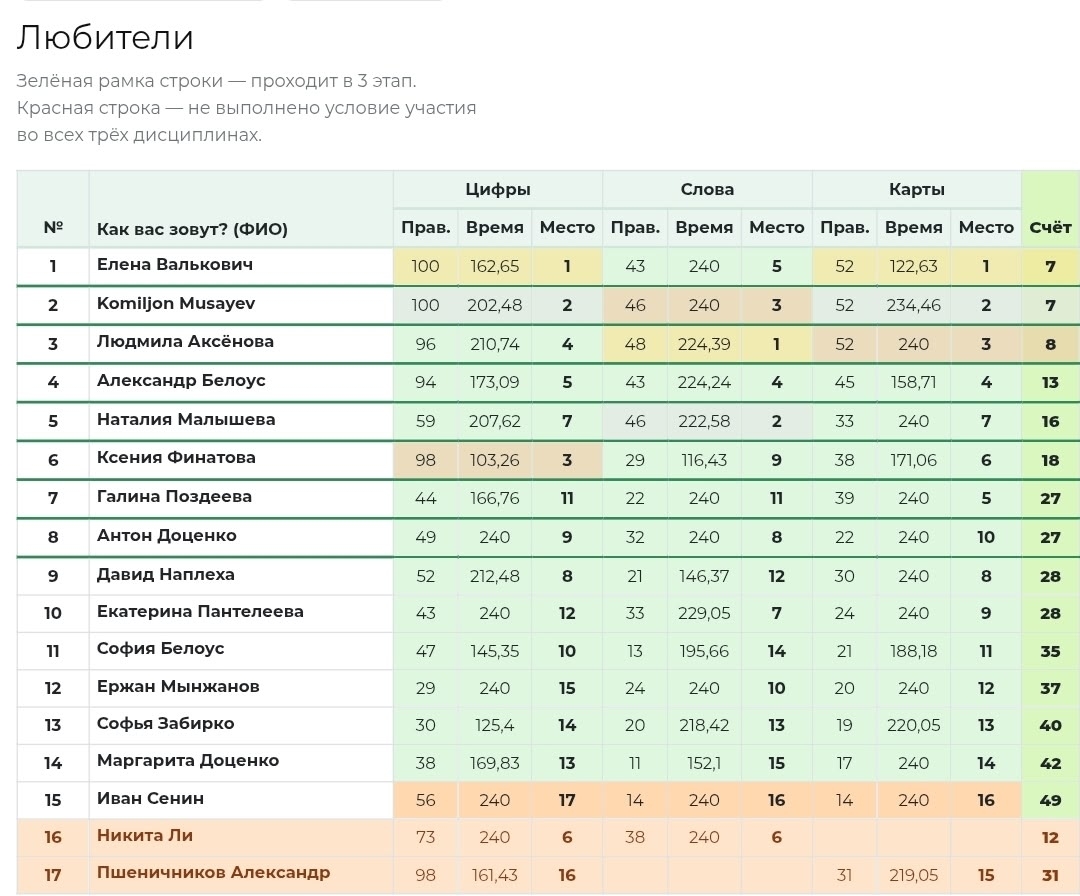Select the time value "171,06"
Image resolution: width=1080 pixels, height=896 pixels.
coord(913,460)
